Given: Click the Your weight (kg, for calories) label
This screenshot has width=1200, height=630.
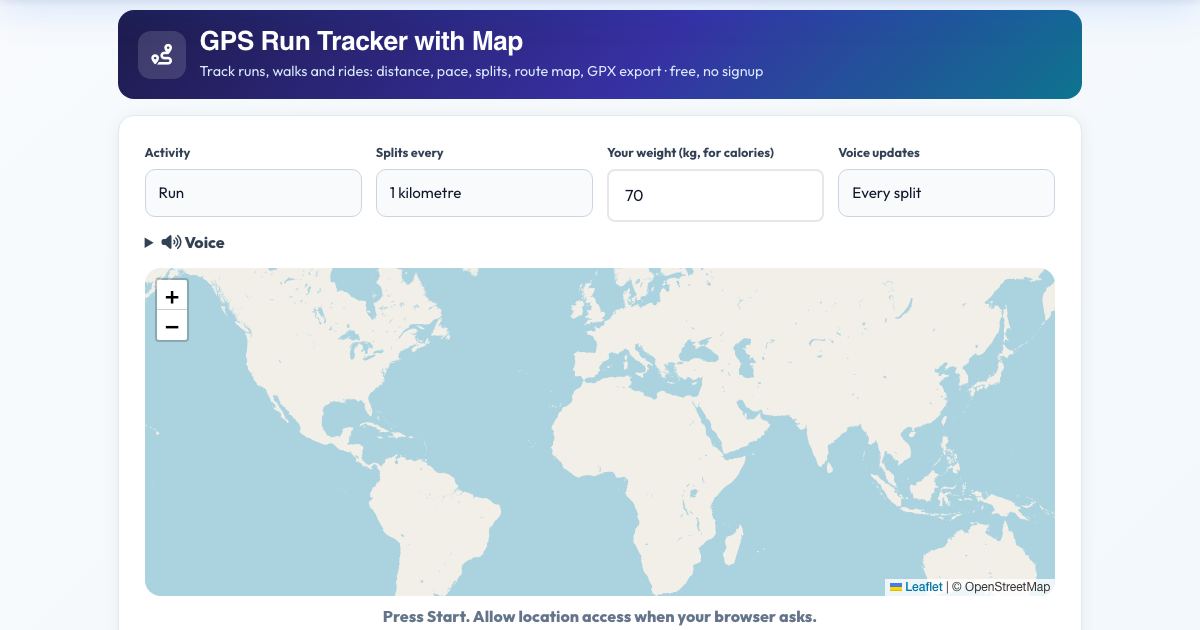Looking at the screenshot, I should (x=690, y=153).
